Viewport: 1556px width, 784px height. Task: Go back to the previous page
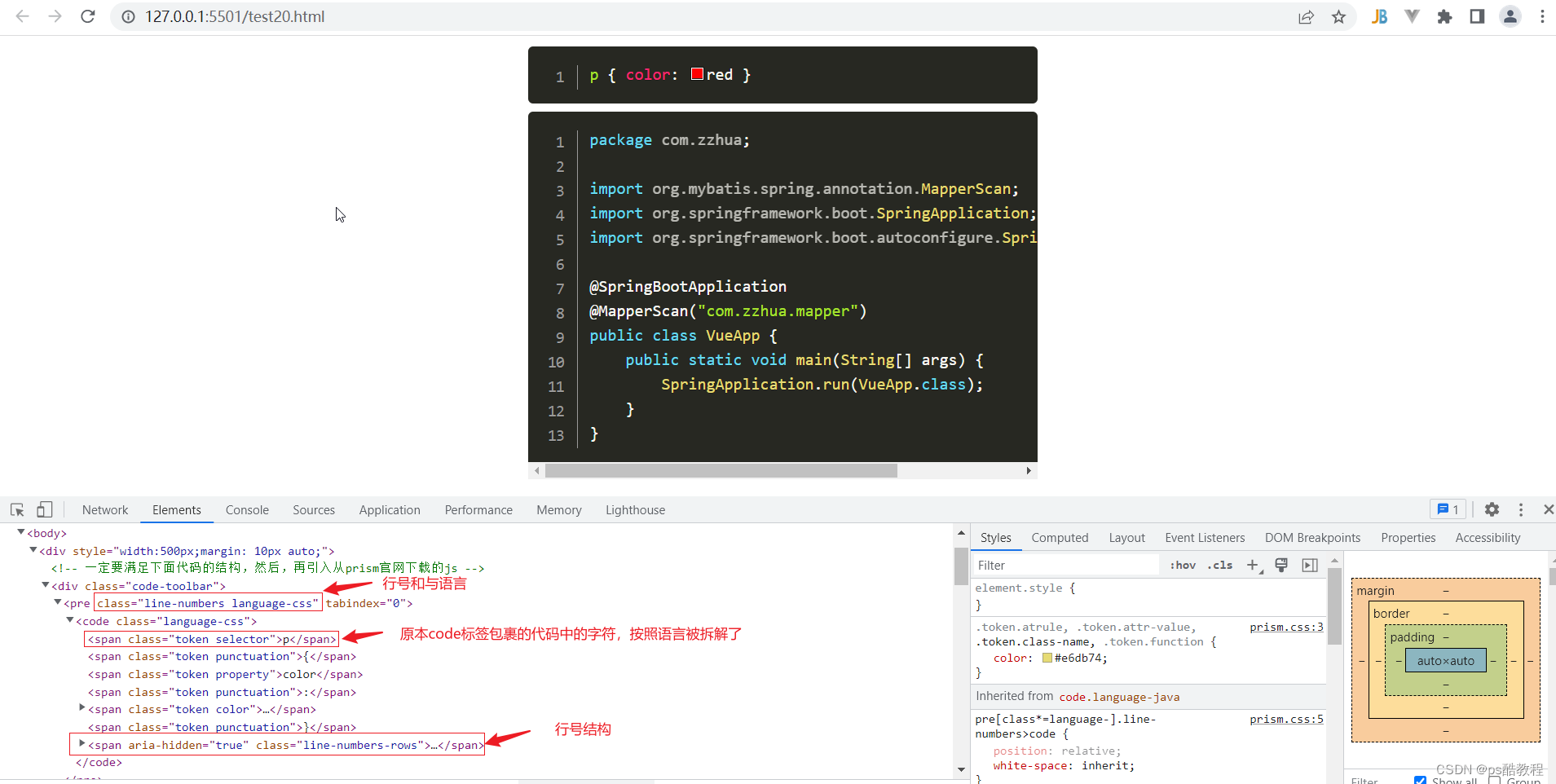[22, 16]
